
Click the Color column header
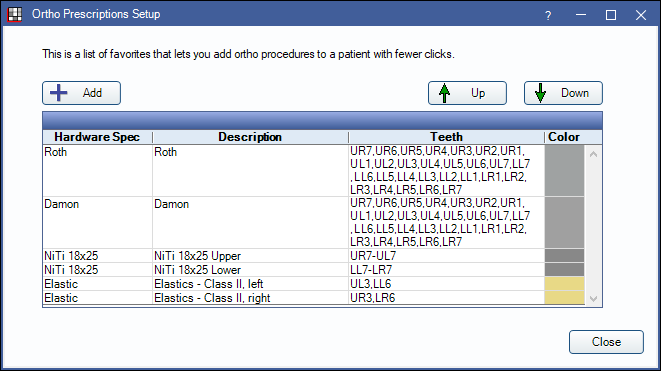(564, 137)
